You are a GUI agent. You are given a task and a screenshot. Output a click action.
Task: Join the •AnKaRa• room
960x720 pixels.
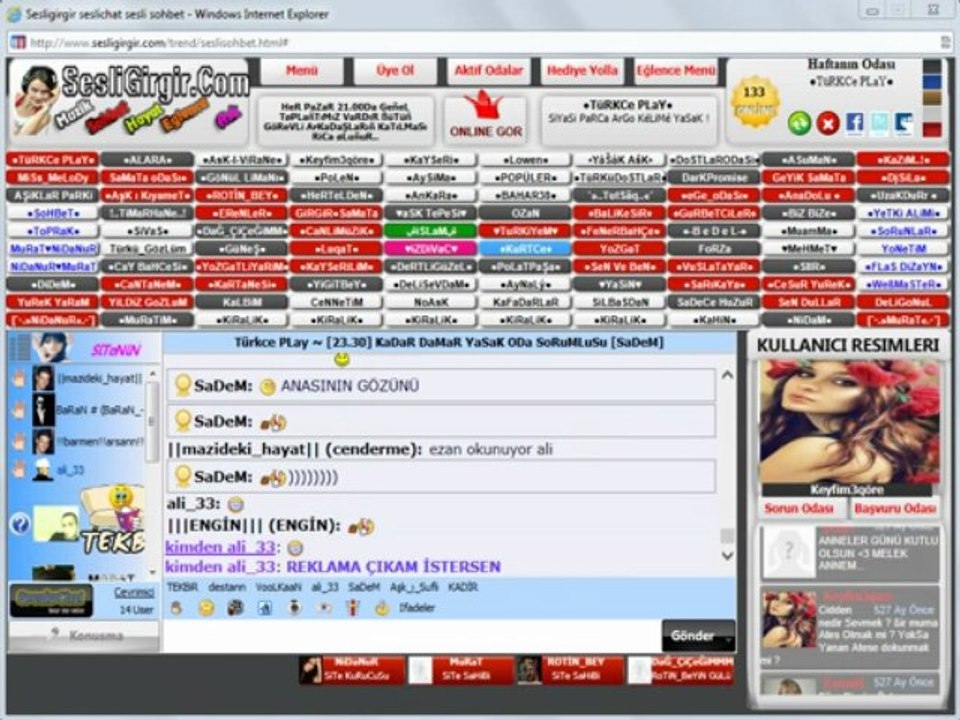coord(431,195)
